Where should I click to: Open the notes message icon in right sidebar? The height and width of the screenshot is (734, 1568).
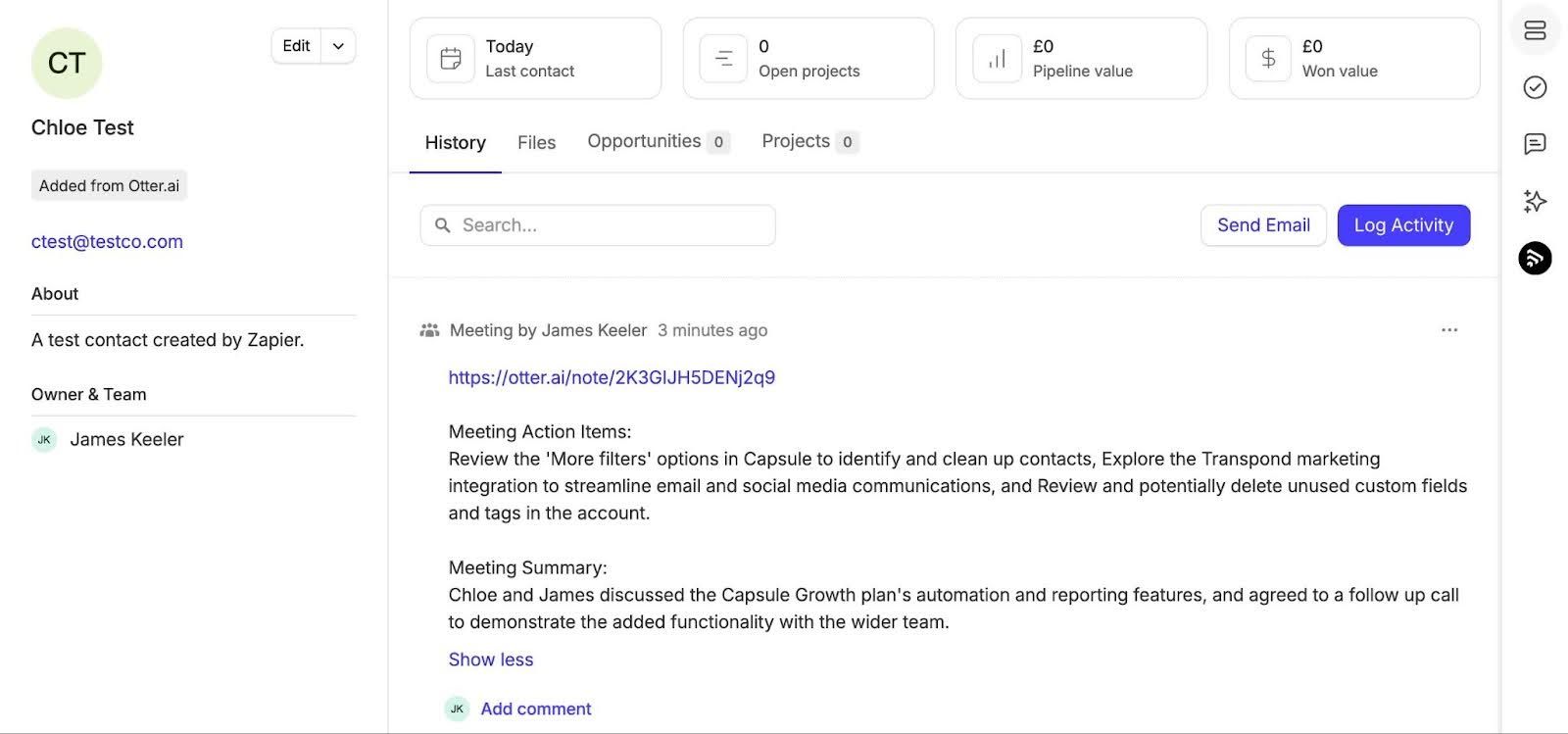(x=1535, y=144)
